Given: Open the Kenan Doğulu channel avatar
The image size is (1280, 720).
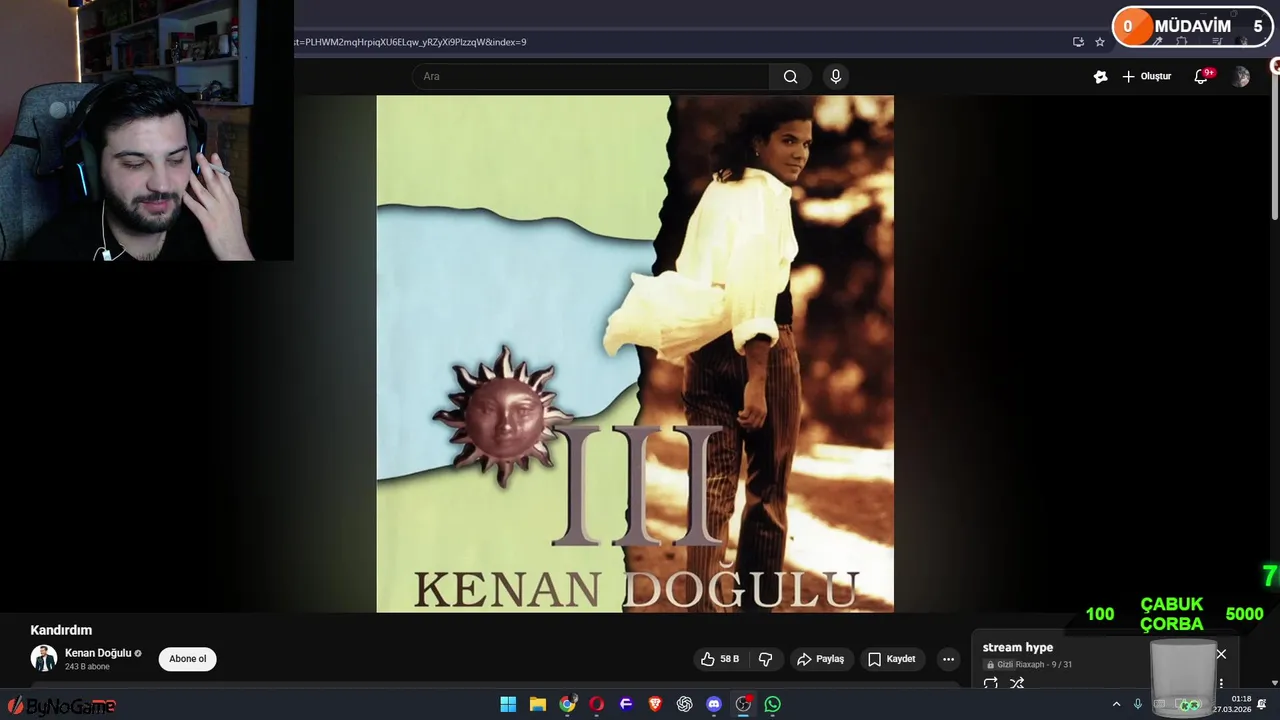Looking at the screenshot, I should (44, 658).
